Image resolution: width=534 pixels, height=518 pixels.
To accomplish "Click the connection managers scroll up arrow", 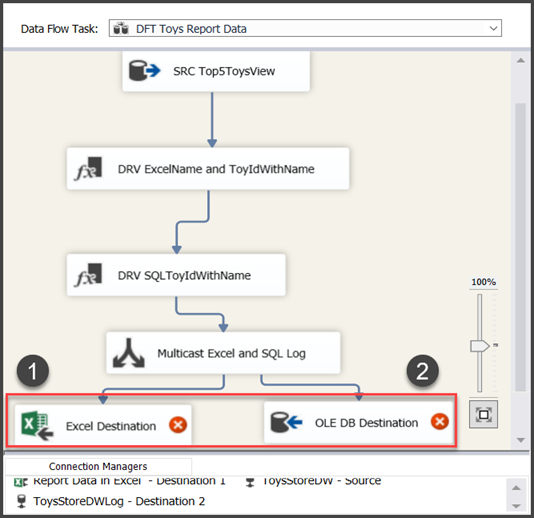I will (516, 488).
